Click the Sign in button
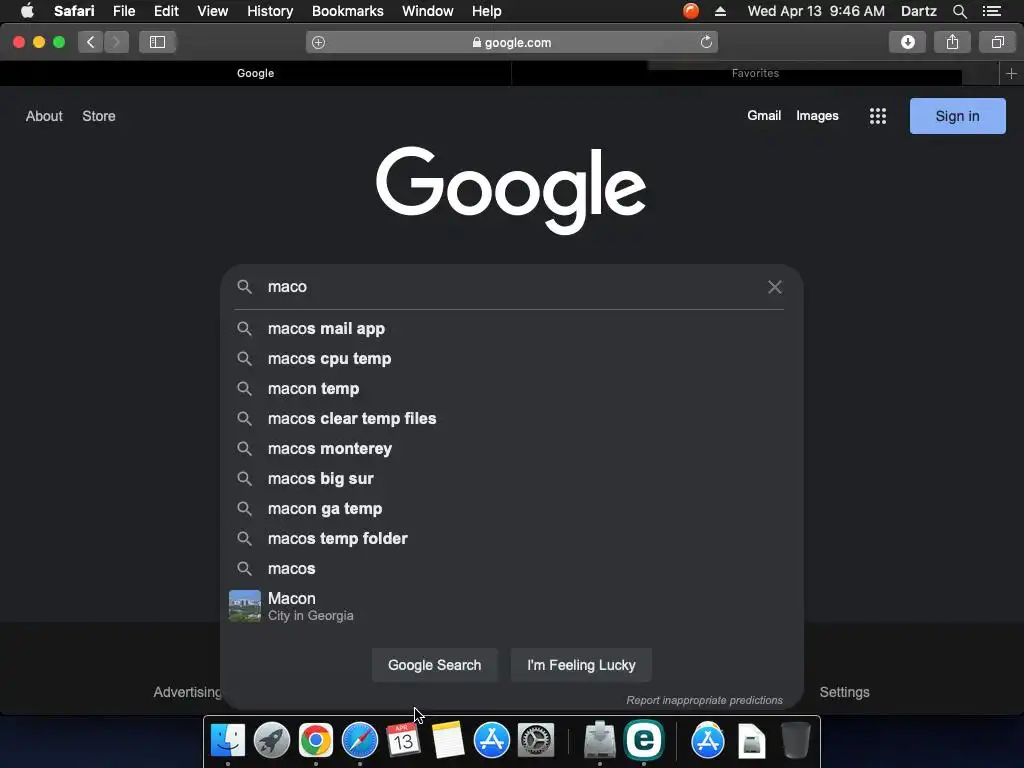Viewport: 1024px width, 768px height. click(x=957, y=116)
